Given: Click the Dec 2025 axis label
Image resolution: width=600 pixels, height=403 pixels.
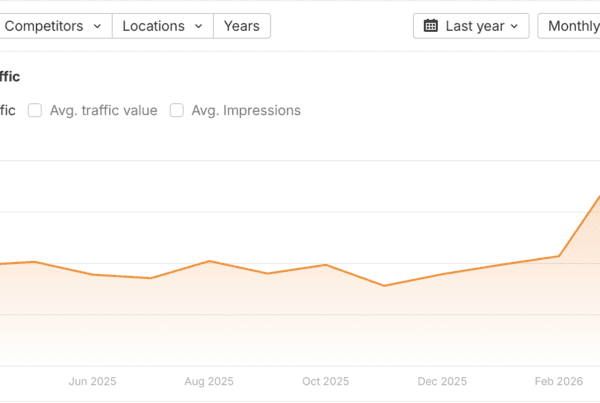Looking at the screenshot, I should 442,381.
